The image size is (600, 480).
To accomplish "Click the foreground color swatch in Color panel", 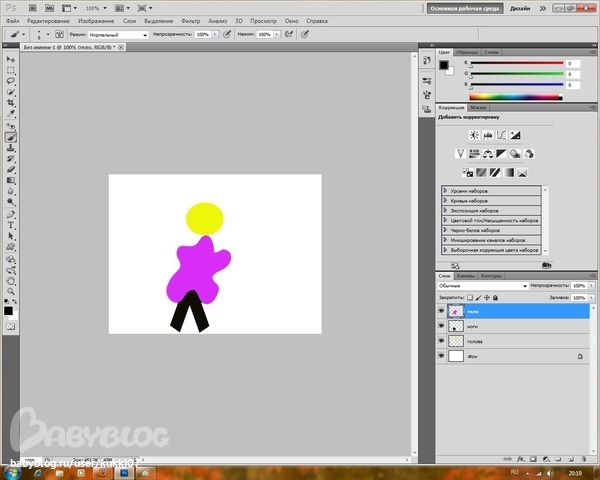I will click(443, 65).
